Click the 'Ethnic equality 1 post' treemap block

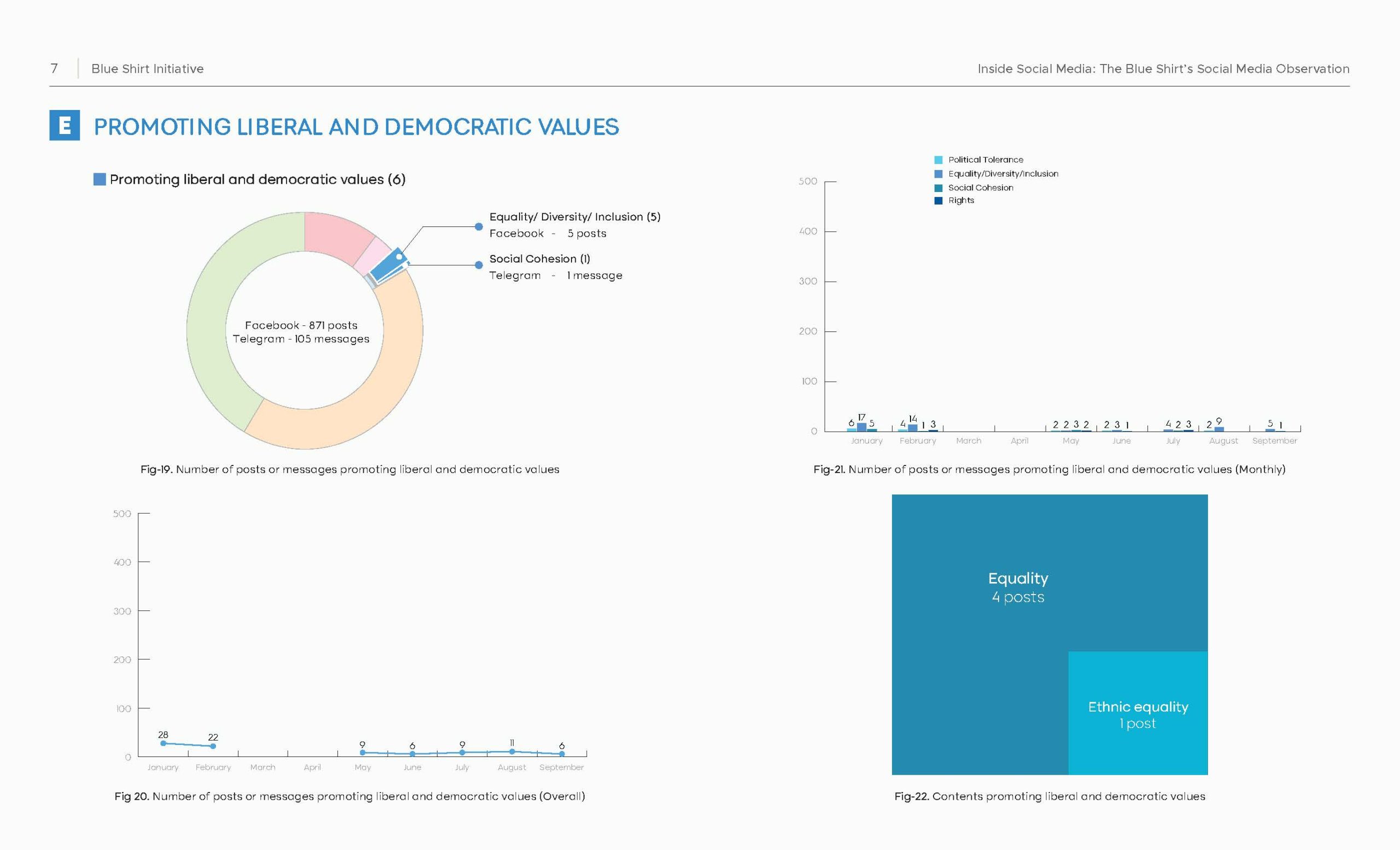coord(1138,714)
